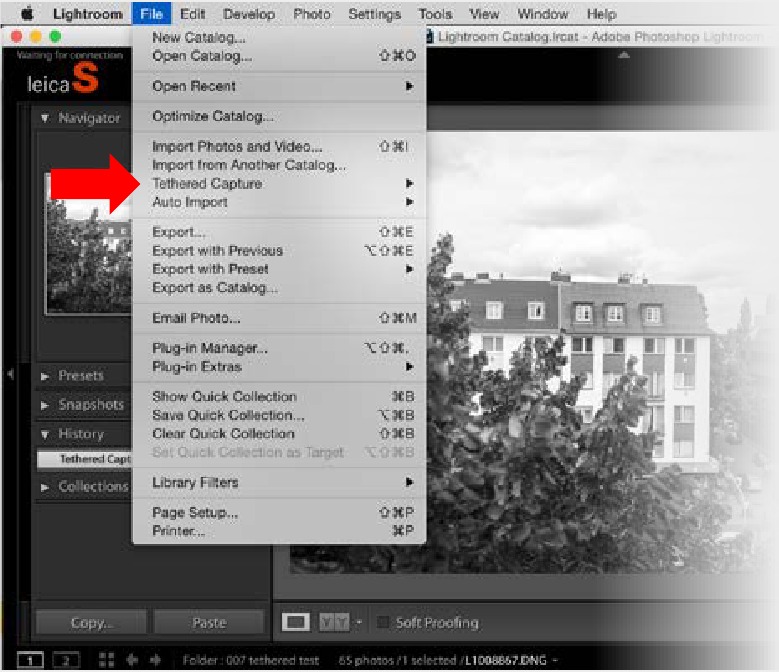This screenshot has width=779, height=672.
Task: Go forward with filmstrip right arrow
Action: pos(155,660)
